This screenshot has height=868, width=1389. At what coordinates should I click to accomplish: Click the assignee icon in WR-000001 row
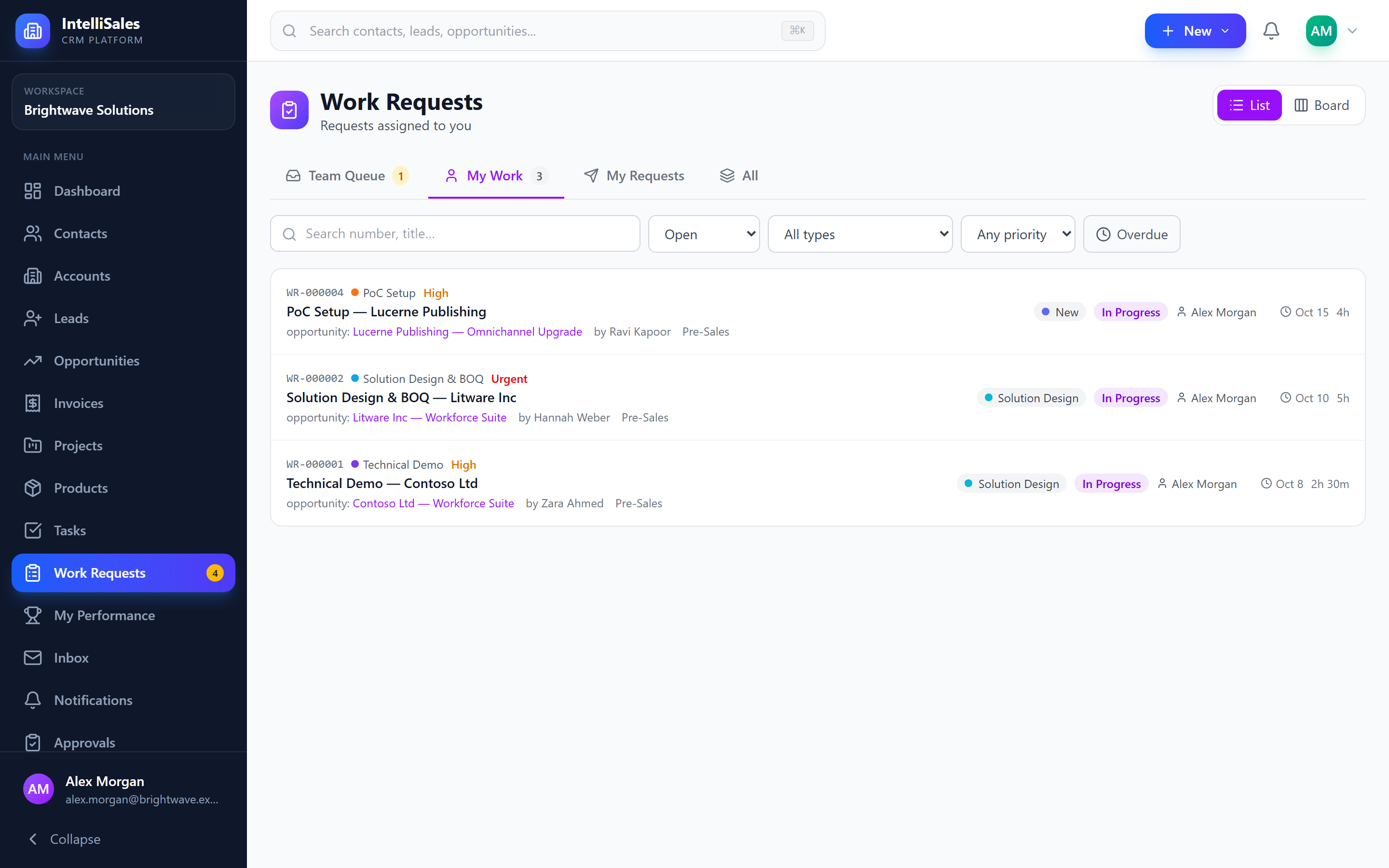[1162, 483]
